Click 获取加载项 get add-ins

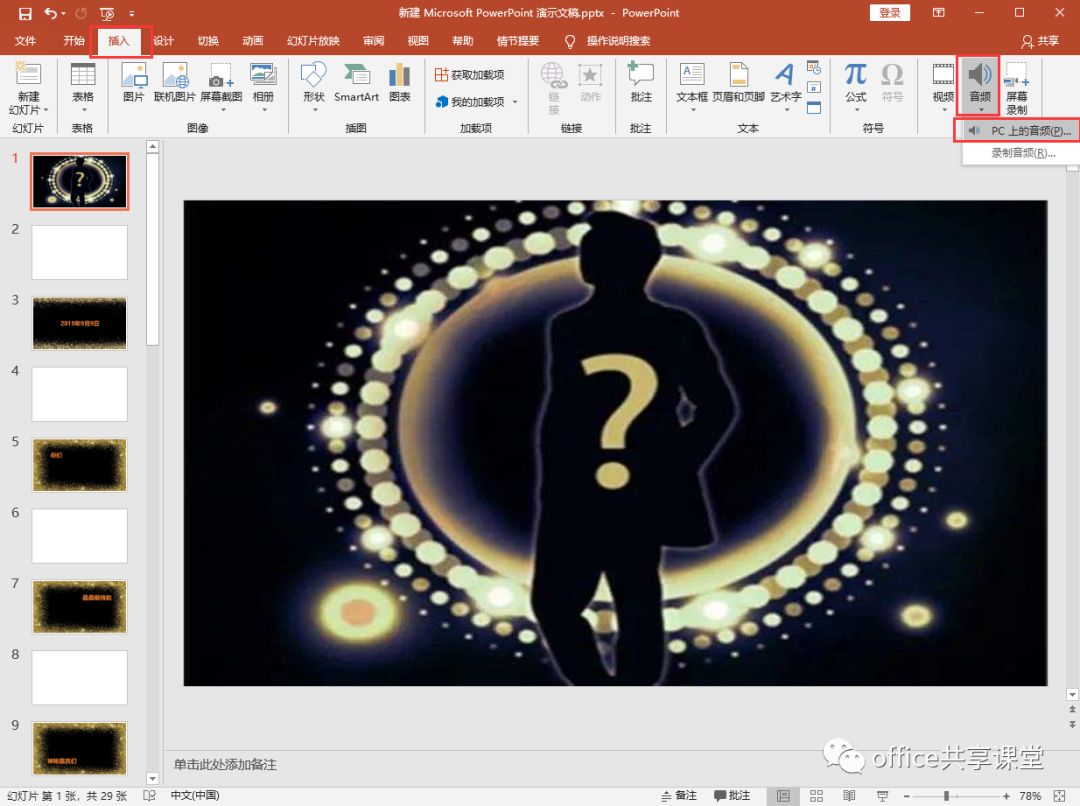click(470, 74)
